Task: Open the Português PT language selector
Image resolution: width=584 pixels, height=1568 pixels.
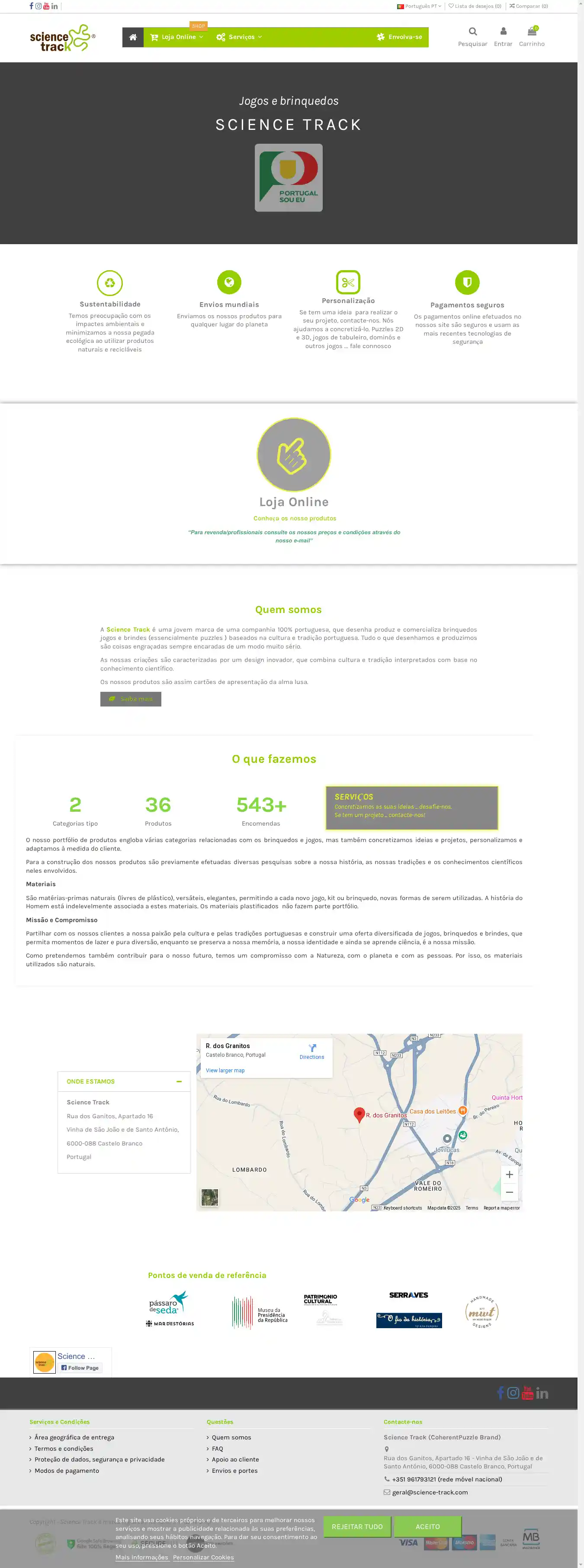Action: click(419, 6)
